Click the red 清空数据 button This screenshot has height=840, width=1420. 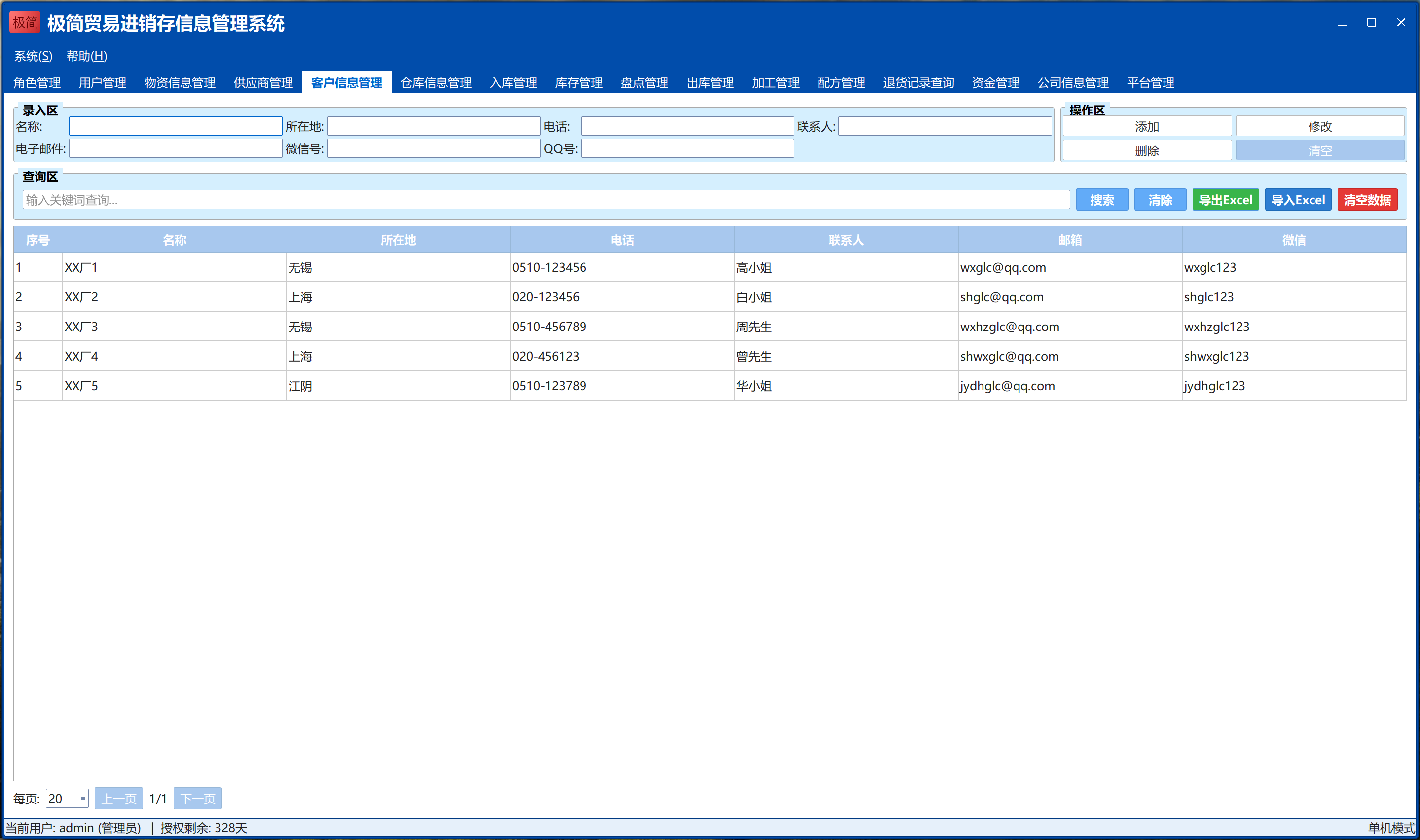tap(1367, 200)
